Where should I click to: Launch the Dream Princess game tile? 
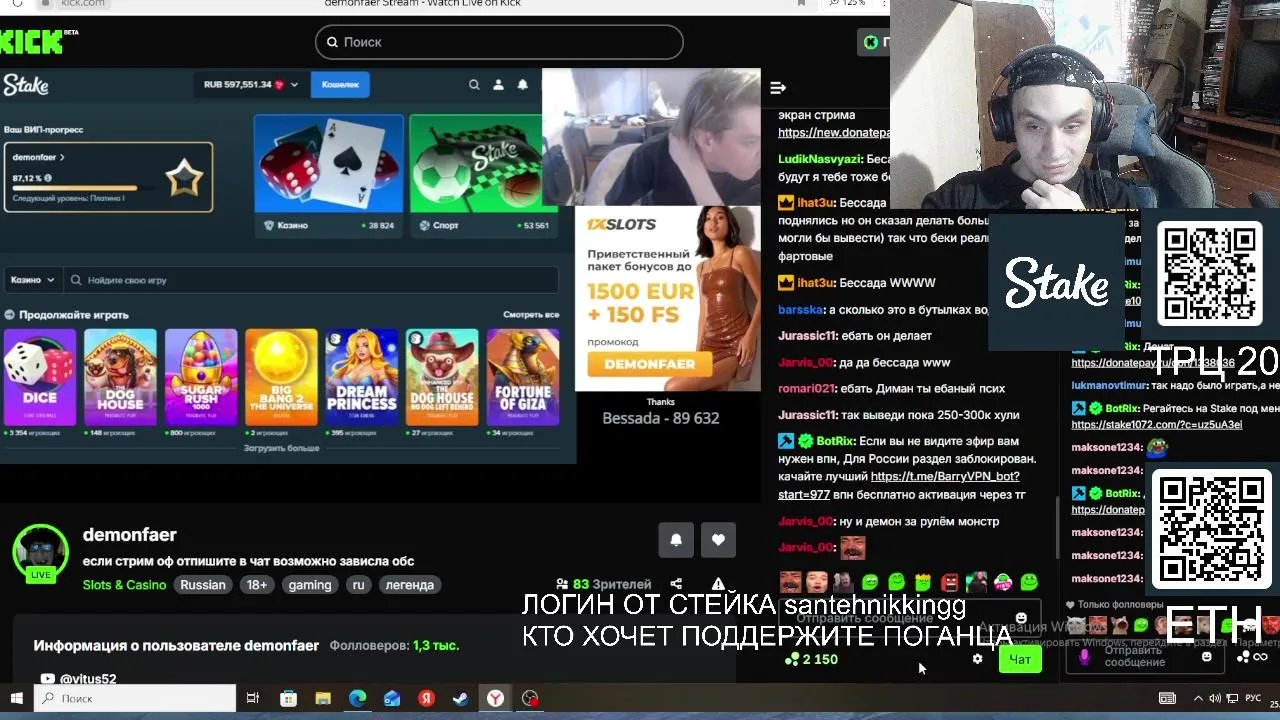[362, 377]
